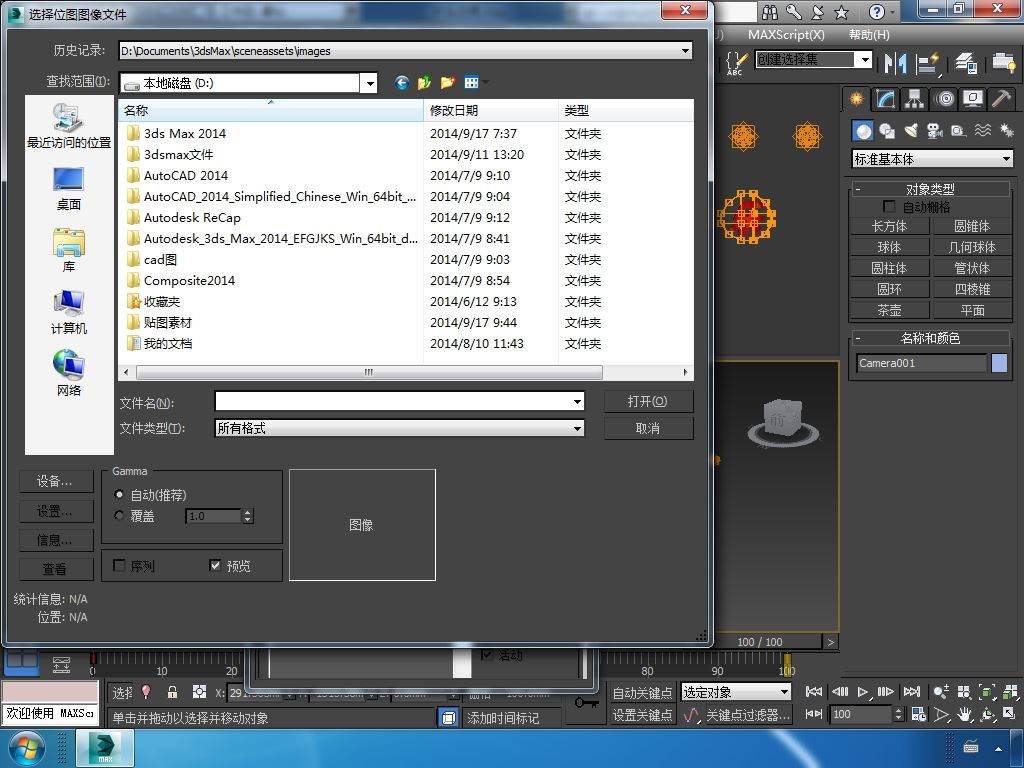Select the Systems category icon
1024x768 pixels.
pos(1006,131)
